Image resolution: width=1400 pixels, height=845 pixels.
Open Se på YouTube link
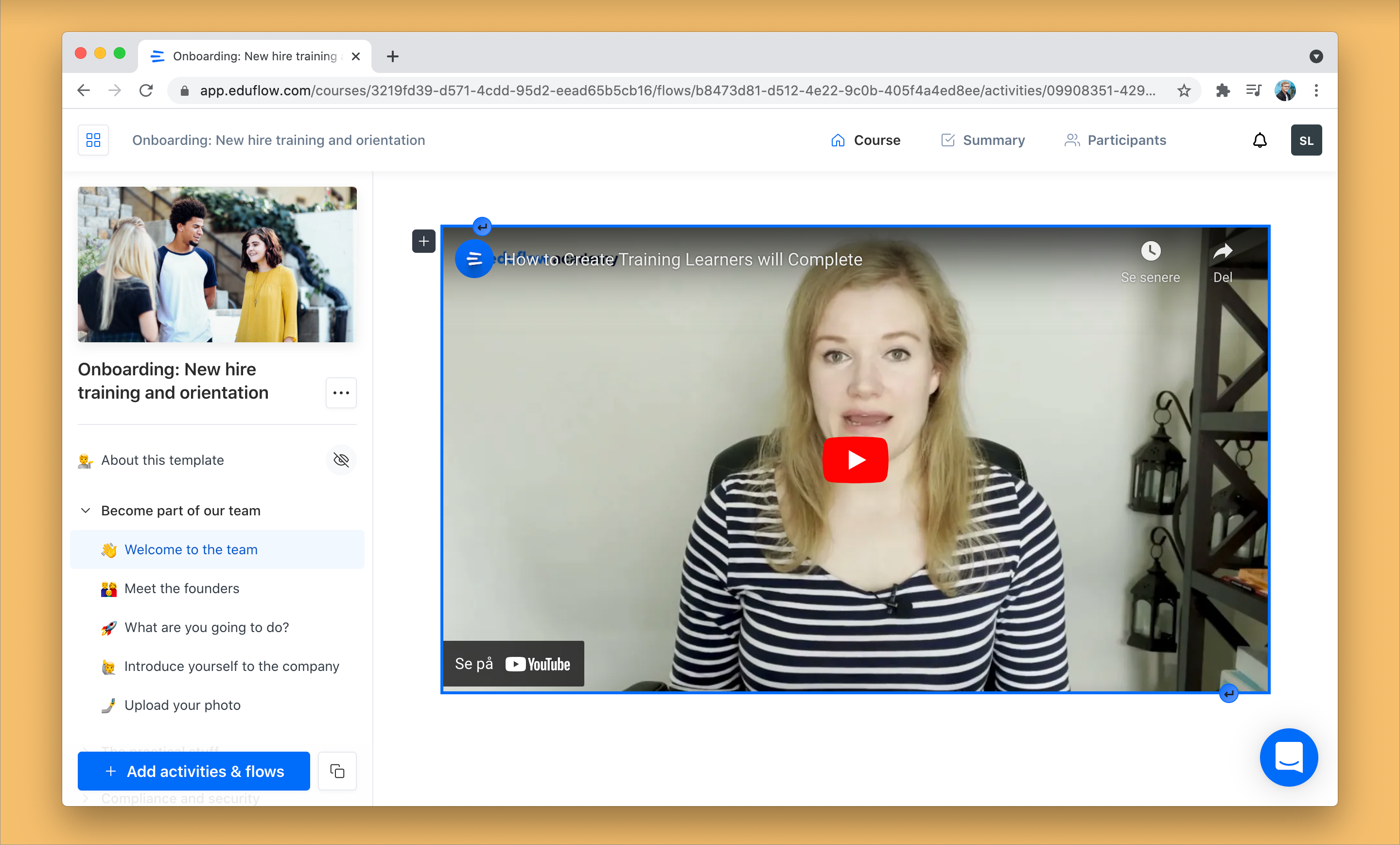(513, 664)
